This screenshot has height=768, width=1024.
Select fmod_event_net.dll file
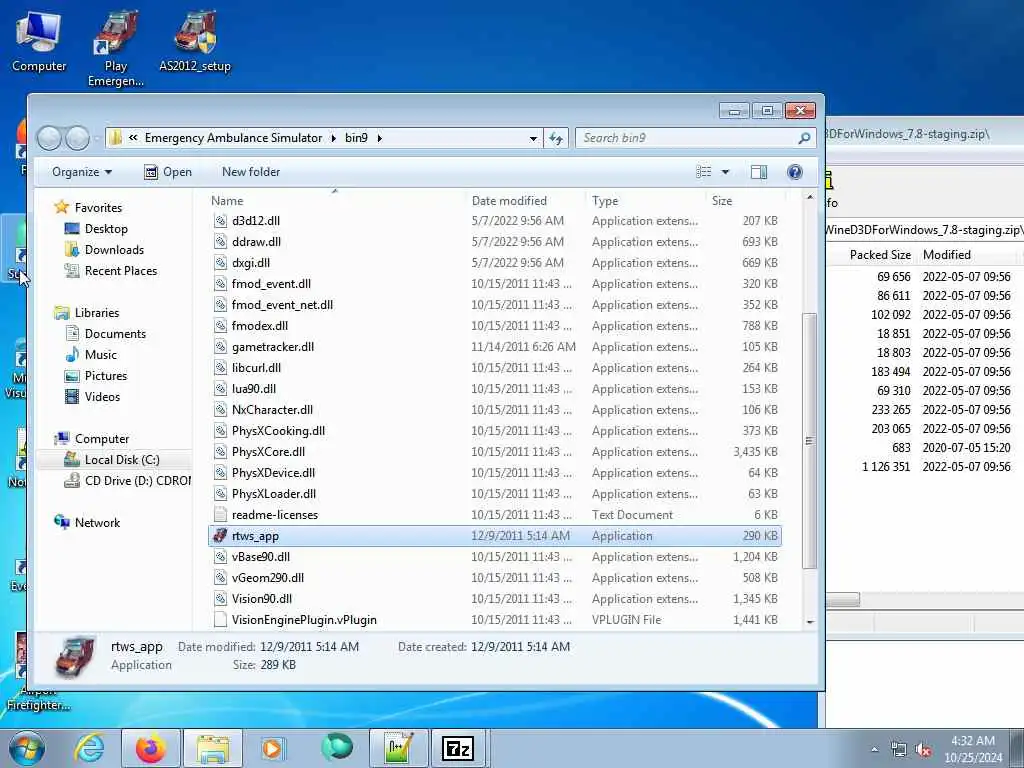click(x=494, y=305)
